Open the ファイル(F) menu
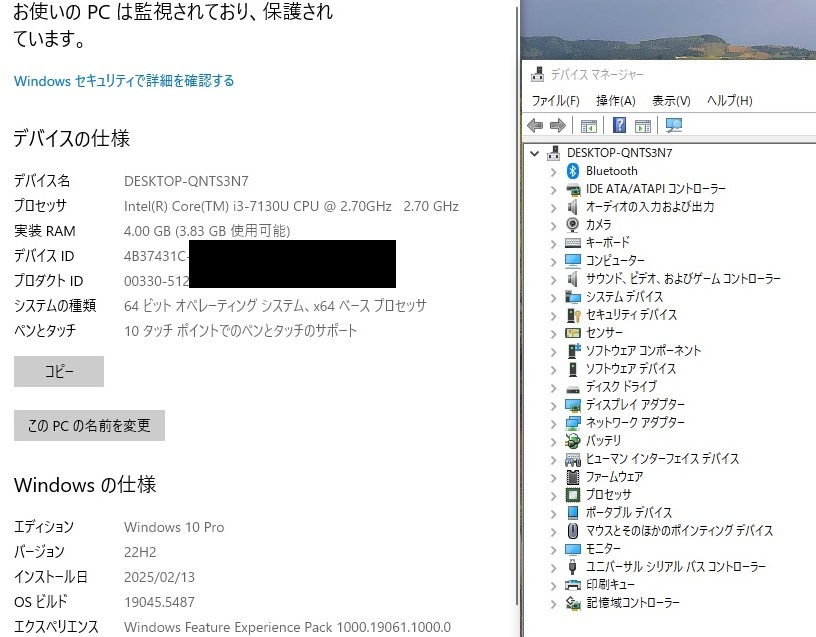Image resolution: width=816 pixels, height=637 pixels. (x=555, y=100)
